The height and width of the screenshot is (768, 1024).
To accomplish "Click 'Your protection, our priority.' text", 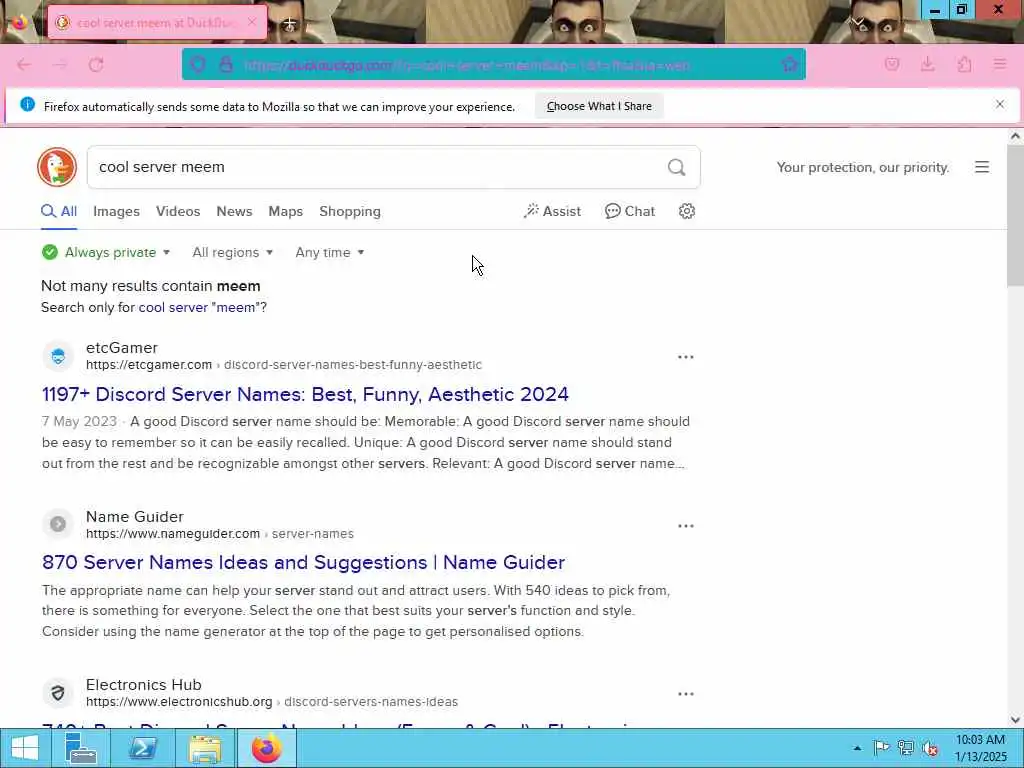I will point(863,167).
